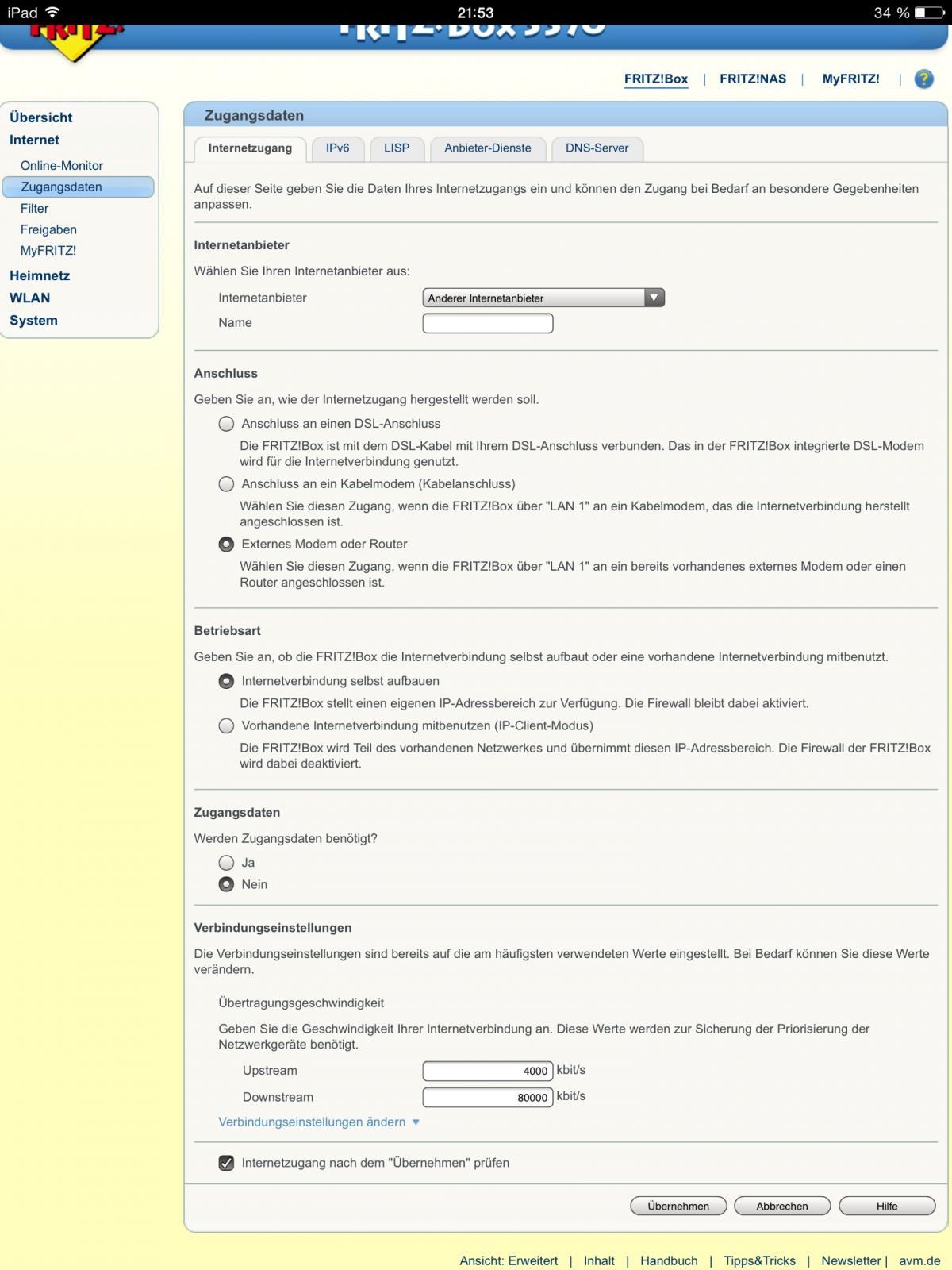952x1270 pixels.
Task: Click the Hilfe button
Action: (x=887, y=1206)
